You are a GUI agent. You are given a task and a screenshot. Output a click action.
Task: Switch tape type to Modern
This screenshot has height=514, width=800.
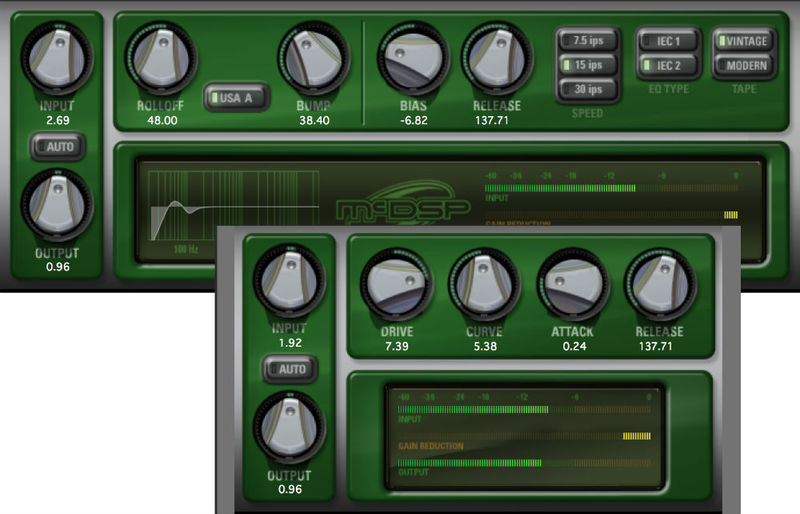point(744,65)
